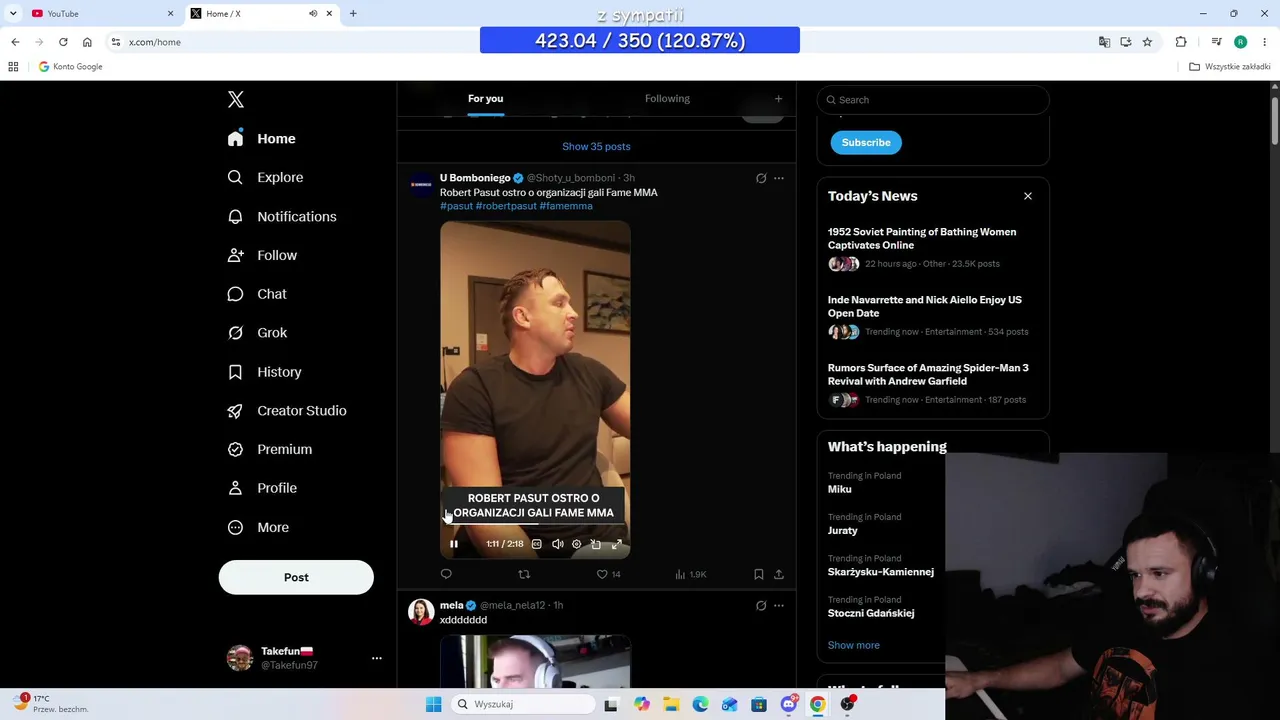
Task: Open more options on mela post
Action: coord(779,605)
